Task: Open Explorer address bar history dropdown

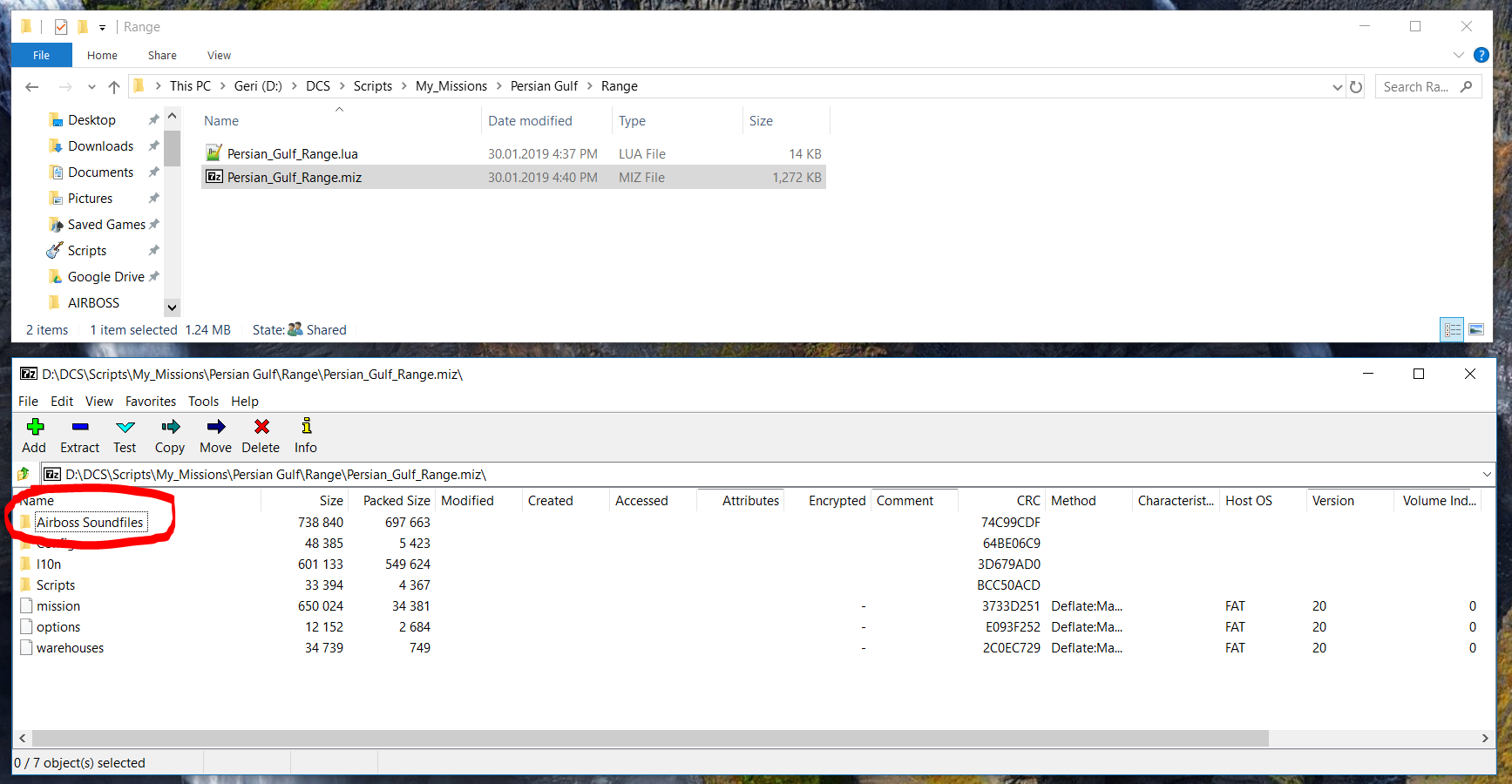Action: click(1338, 87)
